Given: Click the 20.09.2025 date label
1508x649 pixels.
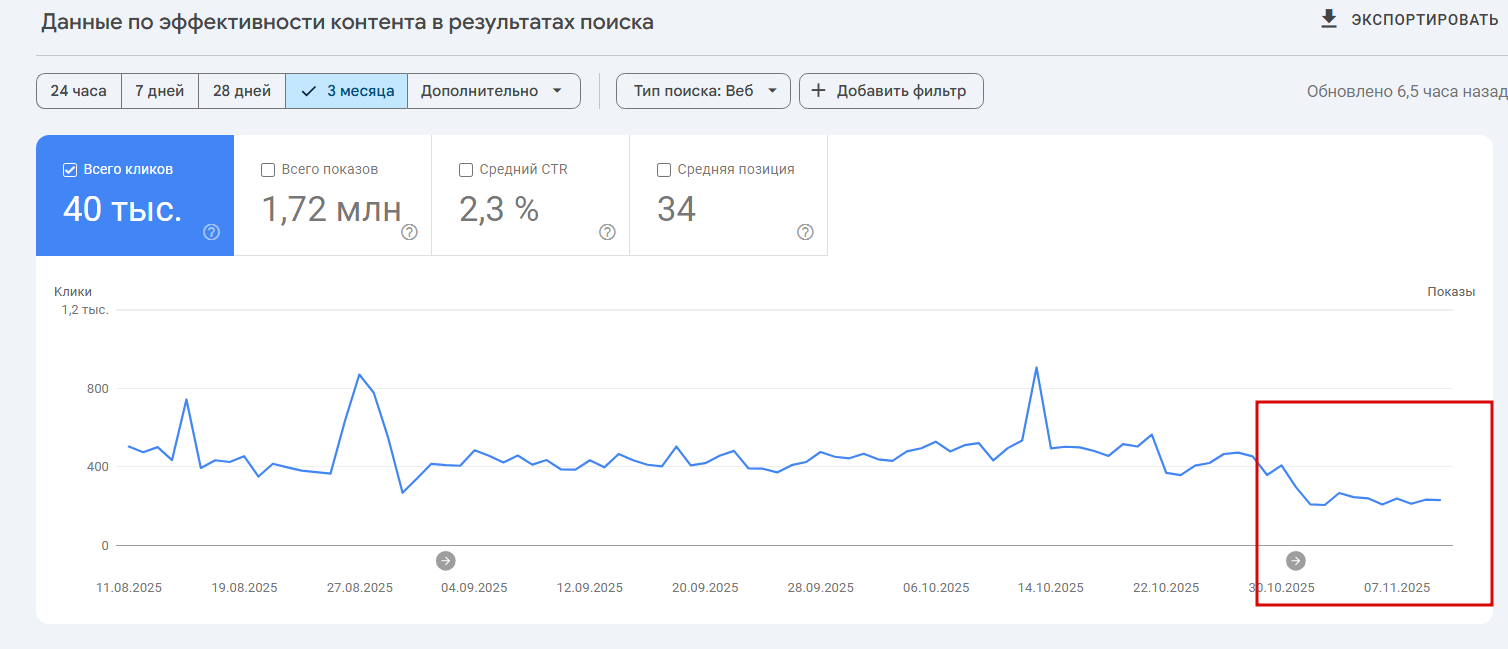Looking at the screenshot, I should 705,588.
